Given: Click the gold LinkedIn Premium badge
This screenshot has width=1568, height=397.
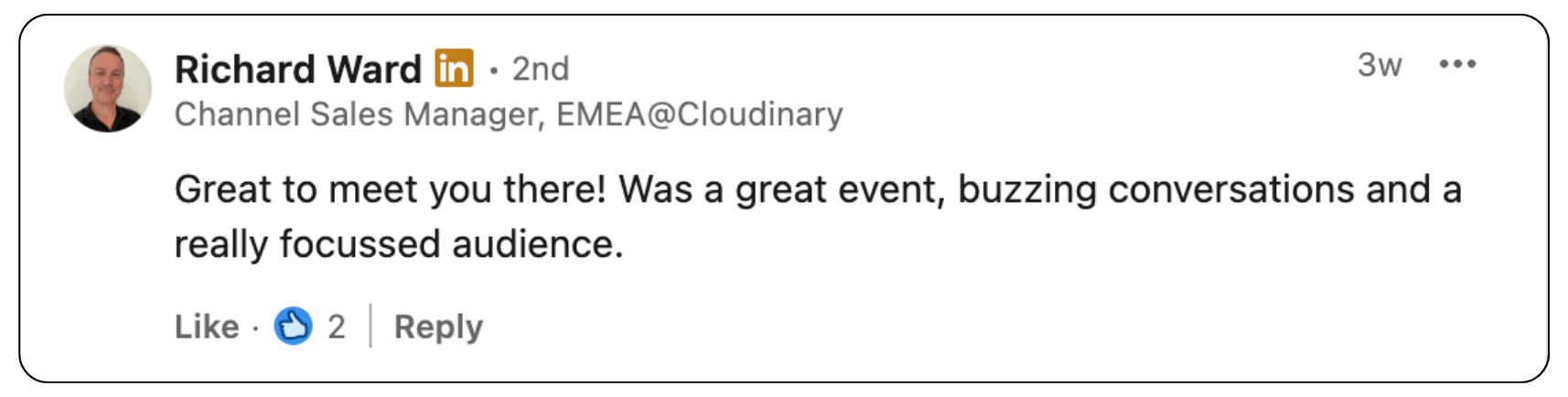Looking at the screenshot, I should click(454, 68).
